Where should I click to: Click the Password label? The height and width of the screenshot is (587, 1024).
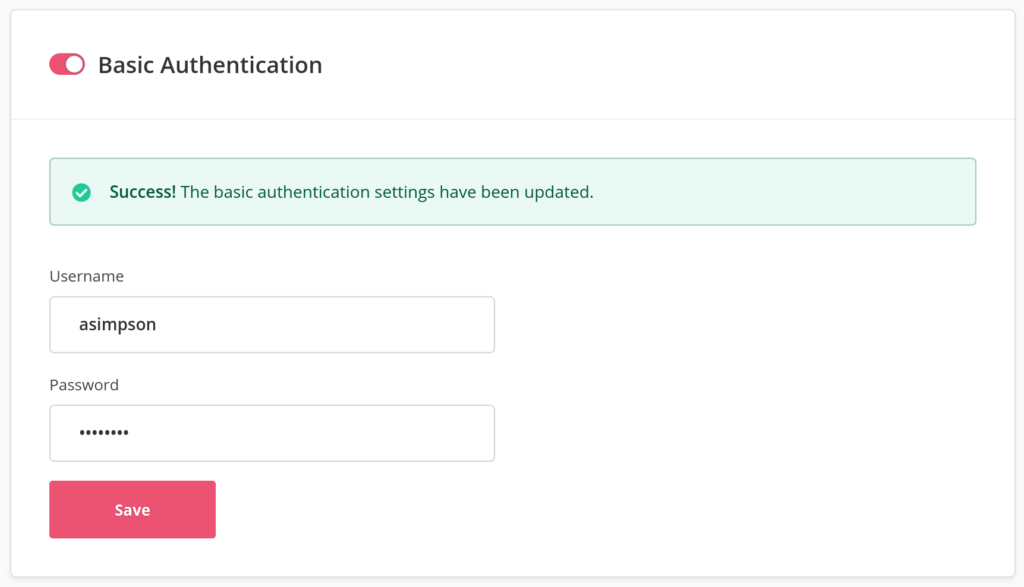[83, 384]
